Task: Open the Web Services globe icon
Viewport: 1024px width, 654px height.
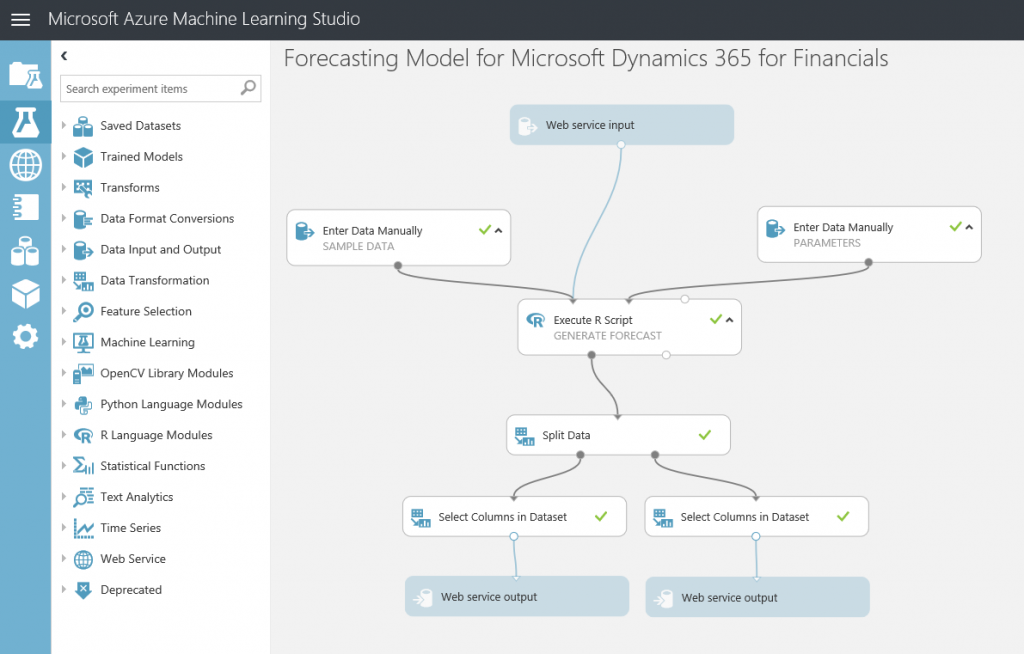Action: [x=25, y=164]
